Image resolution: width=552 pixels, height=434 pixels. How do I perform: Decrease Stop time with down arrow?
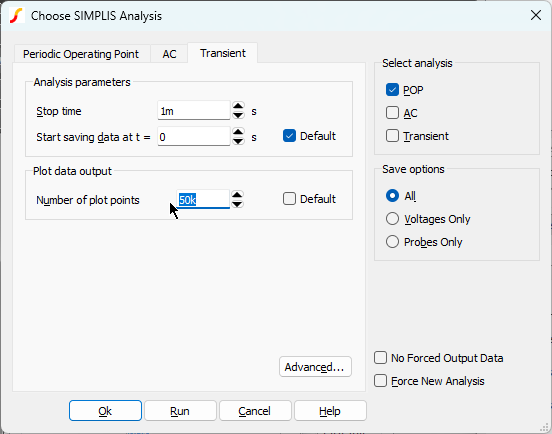[x=238, y=115]
